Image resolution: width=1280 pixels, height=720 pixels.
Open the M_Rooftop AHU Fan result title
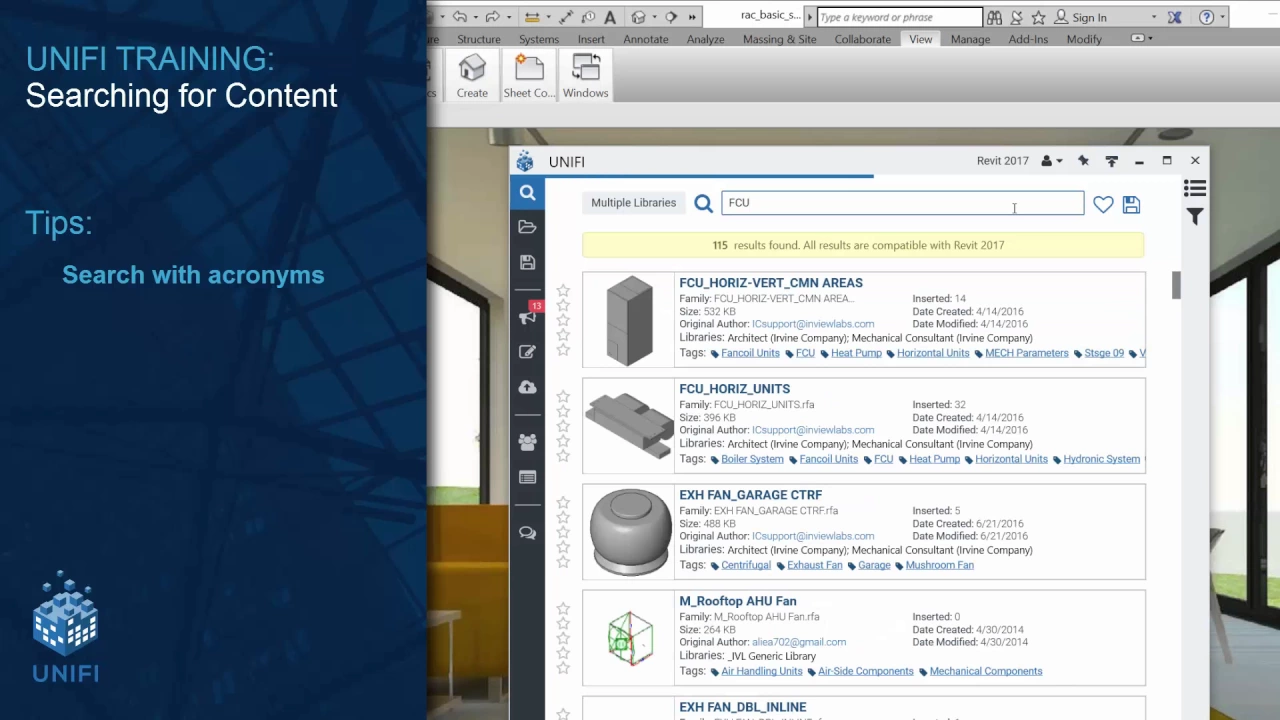pos(738,601)
